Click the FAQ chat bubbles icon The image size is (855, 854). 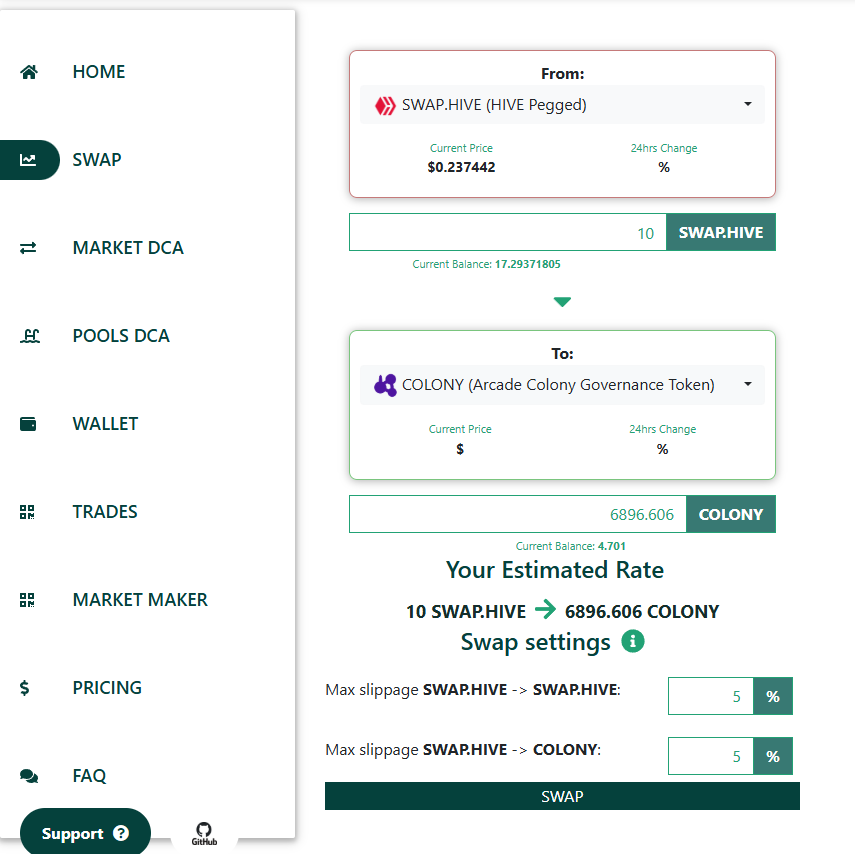point(28,776)
